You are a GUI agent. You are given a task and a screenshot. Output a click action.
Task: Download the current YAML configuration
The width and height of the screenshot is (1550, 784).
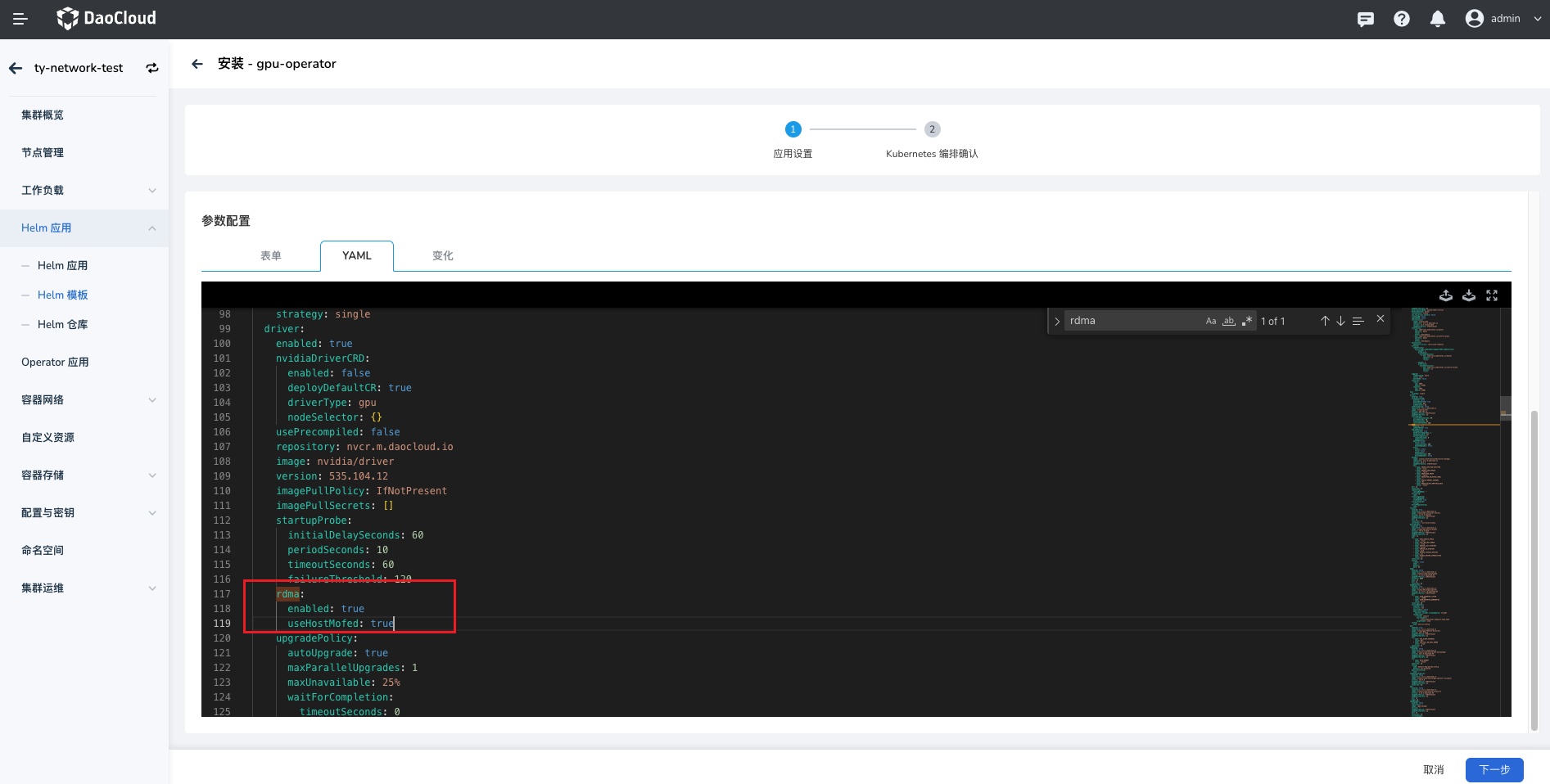click(x=1469, y=295)
